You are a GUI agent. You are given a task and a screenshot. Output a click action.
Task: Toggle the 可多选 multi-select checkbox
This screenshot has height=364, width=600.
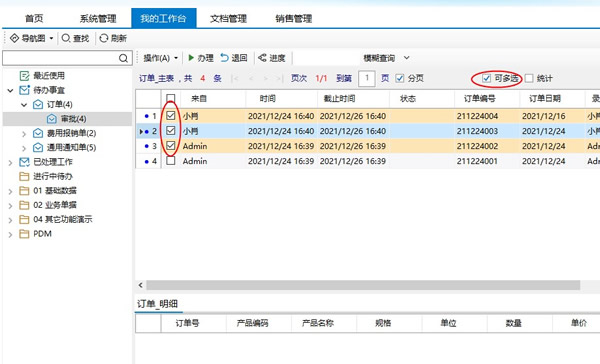tap(486, 78)
